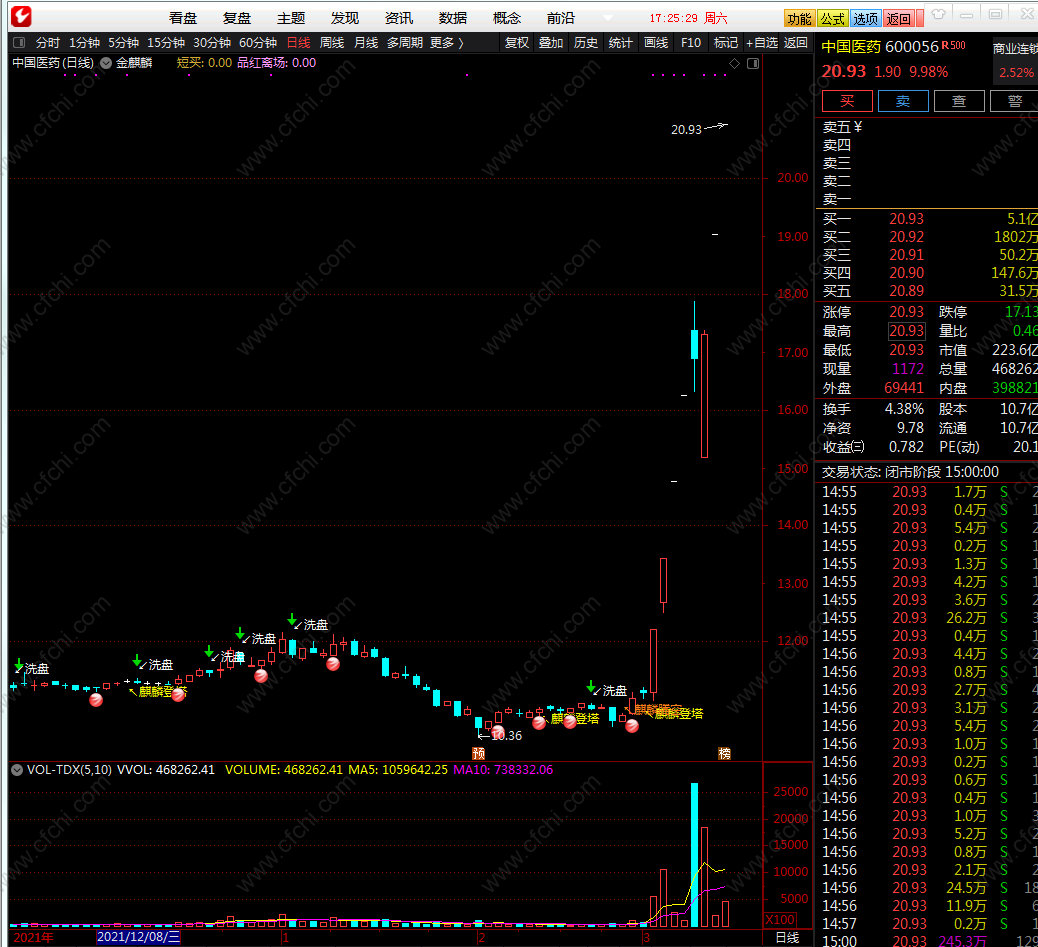Add stock with +自选
Screen dimensions: 1038x947
pyautogui.click(x=762, y=43)
